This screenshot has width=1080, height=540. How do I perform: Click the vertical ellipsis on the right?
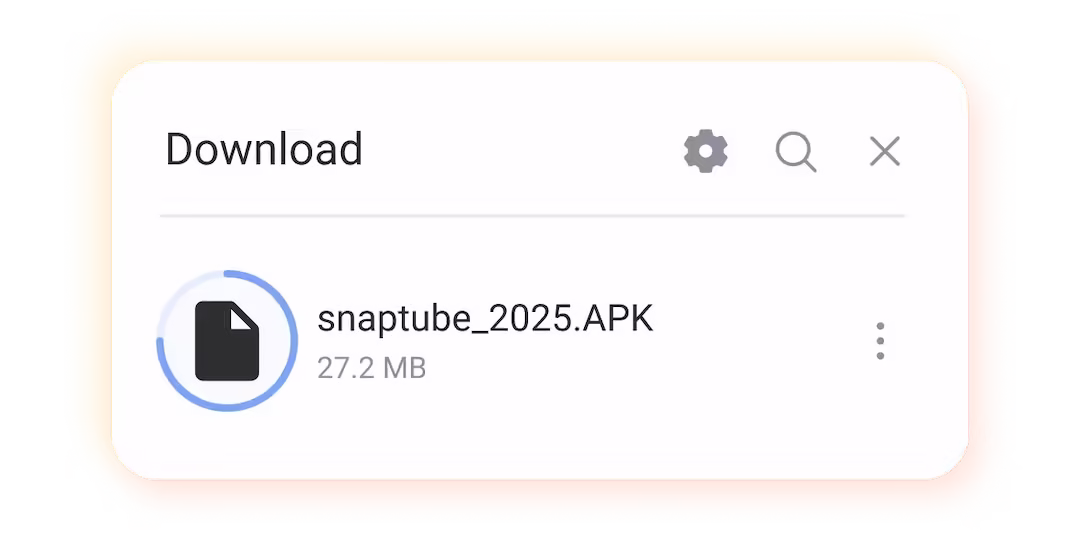pyautogui.click(x=880, y=340)
